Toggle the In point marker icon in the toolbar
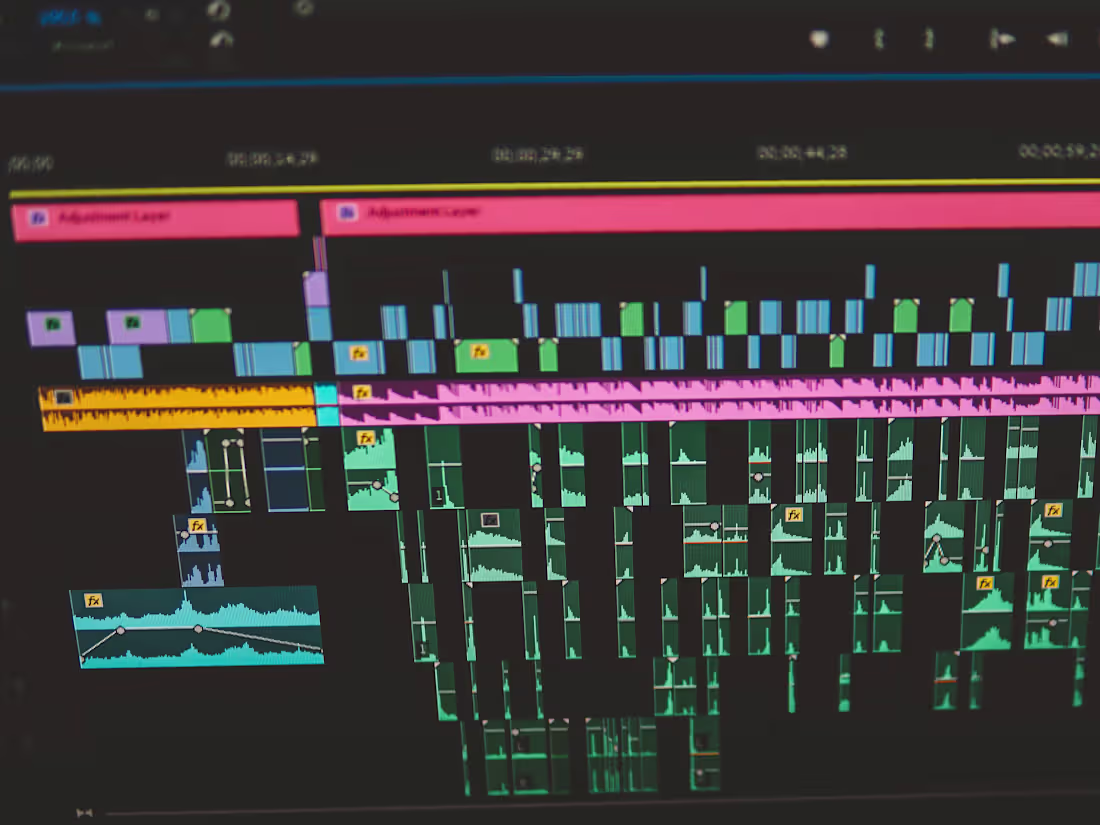The height and width of the screenshot is (825, 1100). (879, 38)
